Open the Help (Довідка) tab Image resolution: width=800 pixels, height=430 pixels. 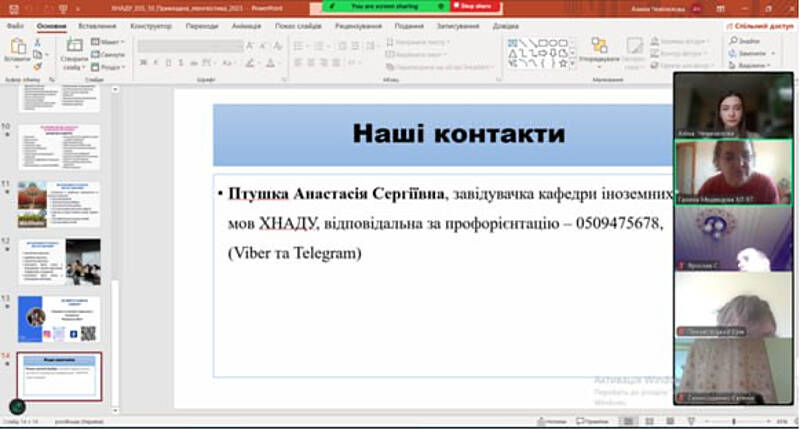tap(506, 26)
